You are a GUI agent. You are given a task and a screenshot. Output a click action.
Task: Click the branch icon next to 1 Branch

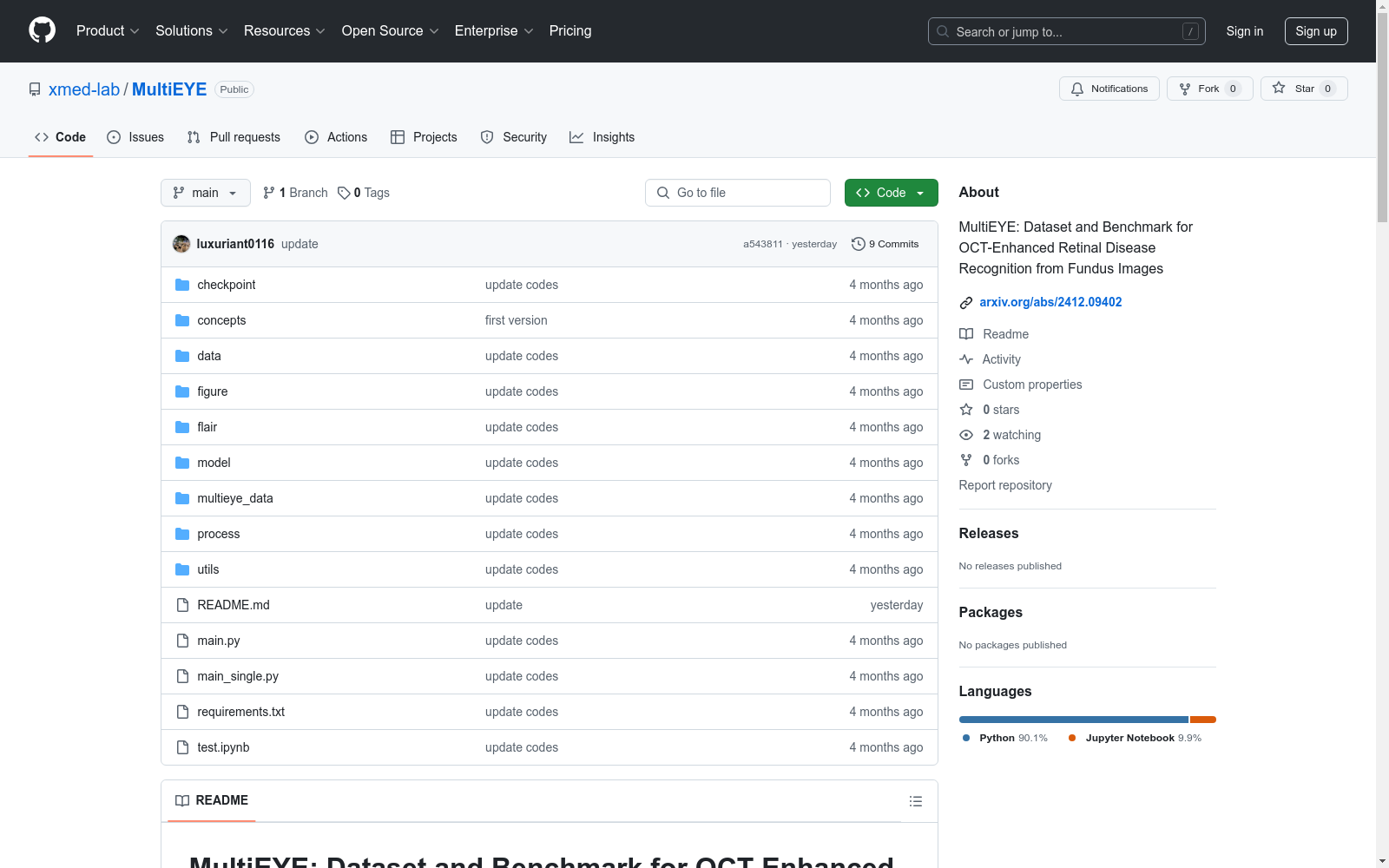(x=269, y=193)
